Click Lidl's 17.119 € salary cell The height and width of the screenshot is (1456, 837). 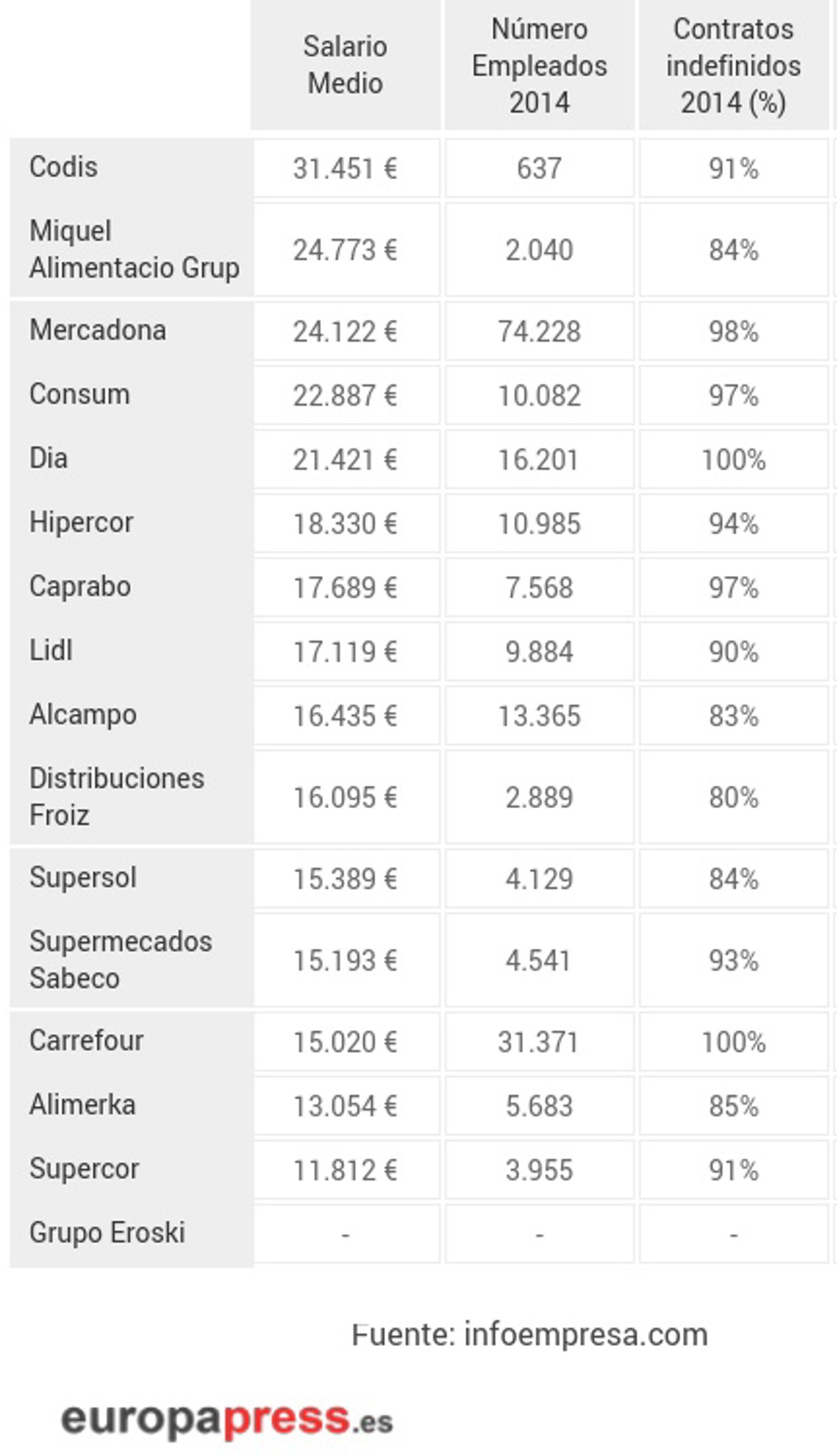point(345,653)
